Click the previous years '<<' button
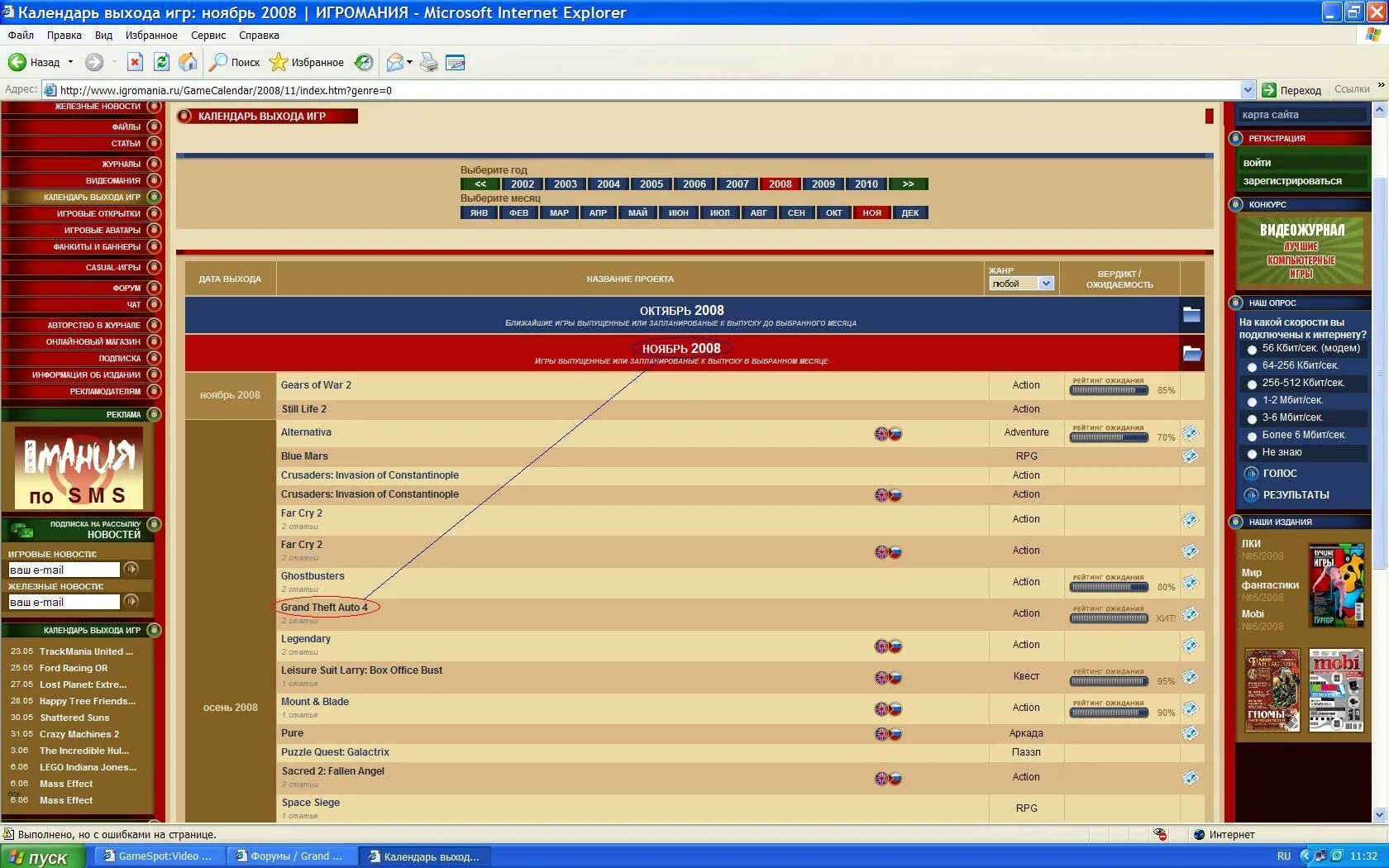This screenshot has height=868, width=1389. click(480, 184)
